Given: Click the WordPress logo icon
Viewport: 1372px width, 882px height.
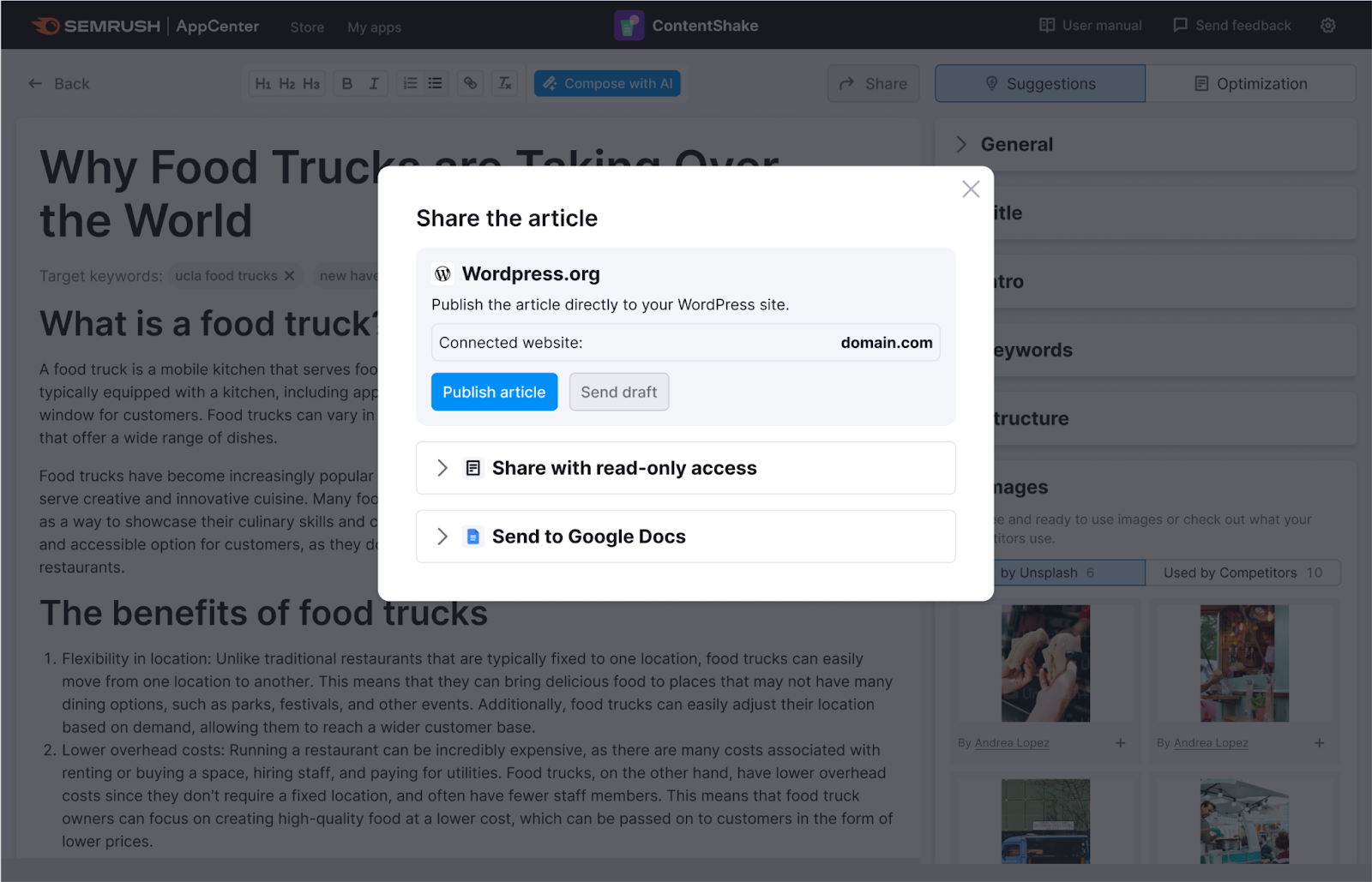Looking at the screenshot, I should 442,274.
